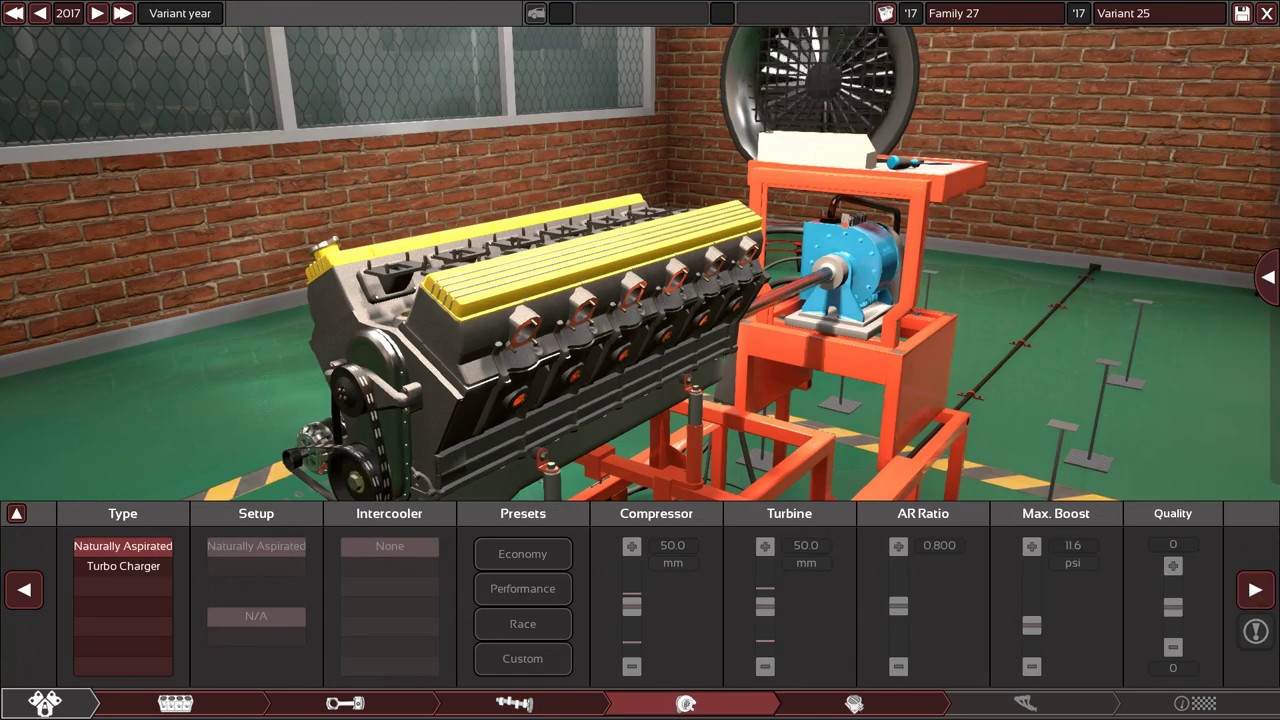
Task: Save the engine with the floppy disk icon
Action: coord(1242,13)
